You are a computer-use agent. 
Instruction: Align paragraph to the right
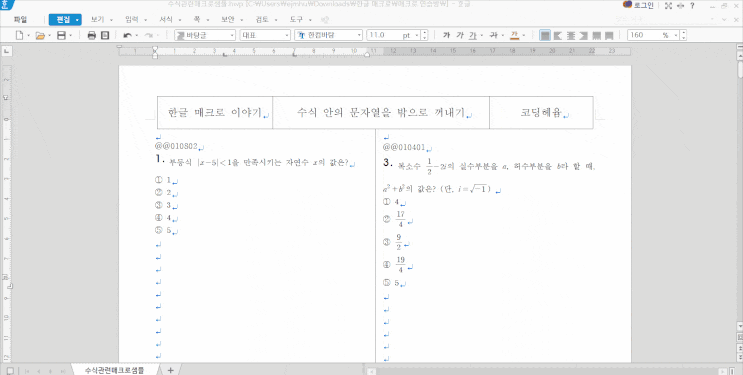[584, 35]
